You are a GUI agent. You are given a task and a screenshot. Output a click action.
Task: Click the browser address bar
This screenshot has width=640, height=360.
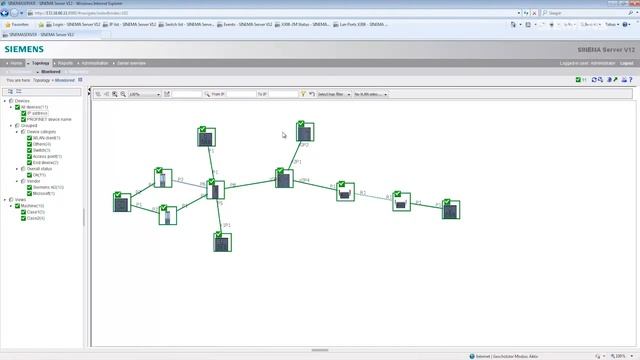point(273,13)
